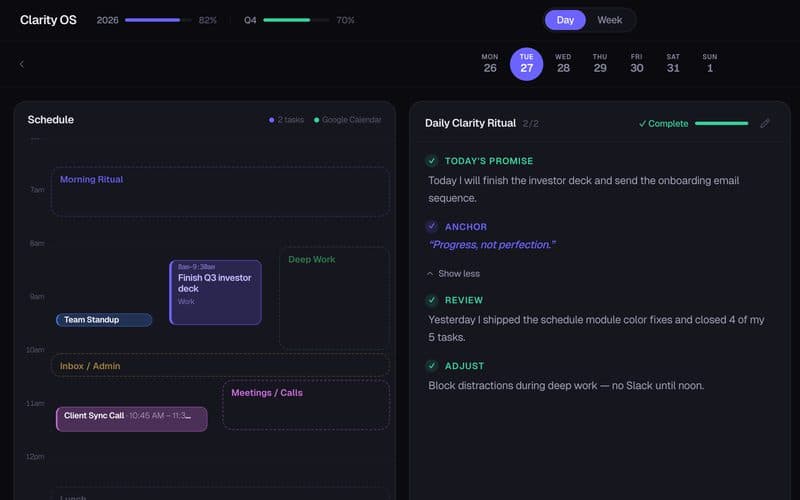Image resolution: width=800 pixels, height=500 pixels.
Task: Click the Adjust text about blocking distractions
Action: tap(566, 386)
